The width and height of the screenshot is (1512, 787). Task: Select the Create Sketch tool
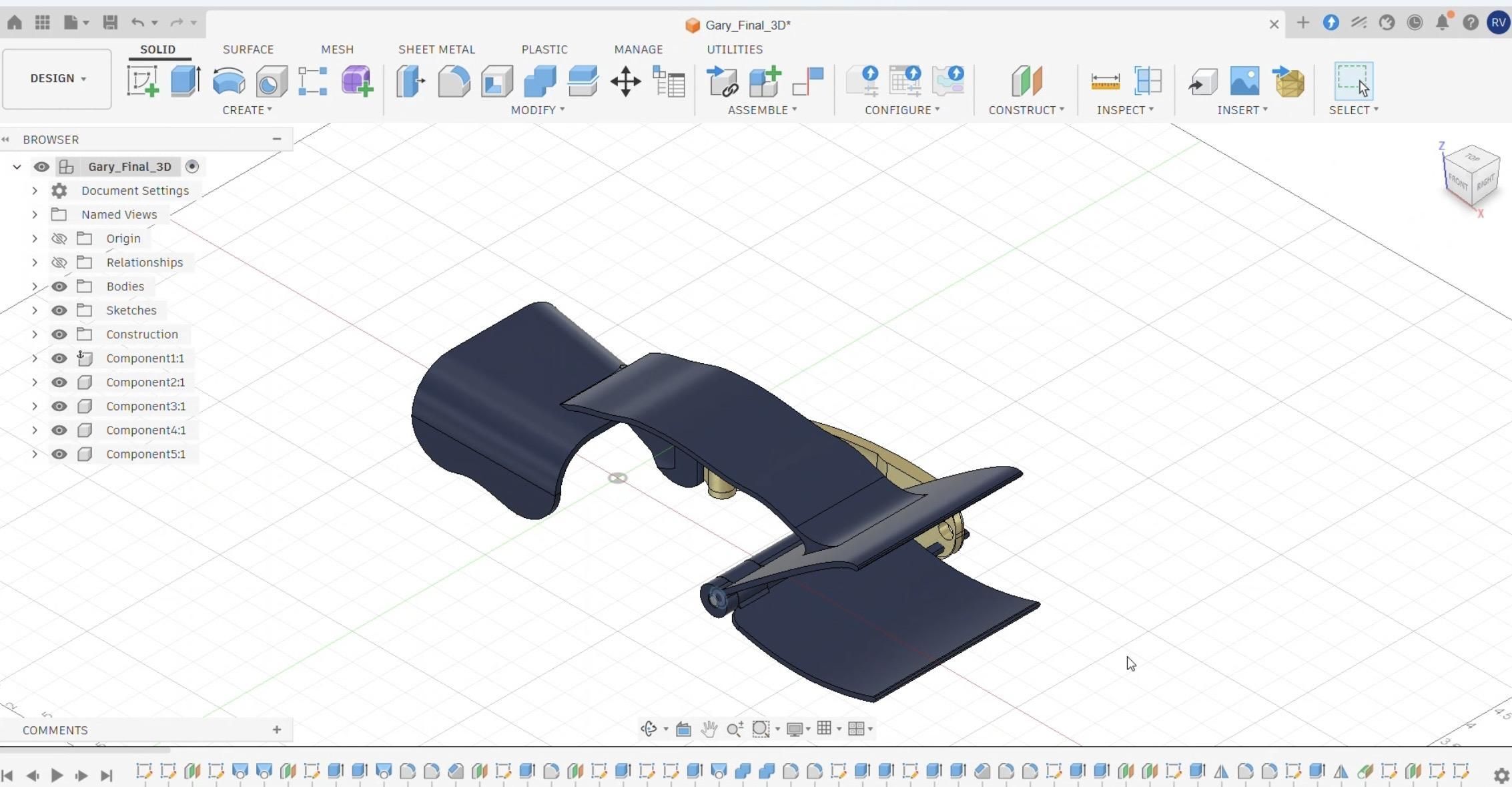pos(142,81)
